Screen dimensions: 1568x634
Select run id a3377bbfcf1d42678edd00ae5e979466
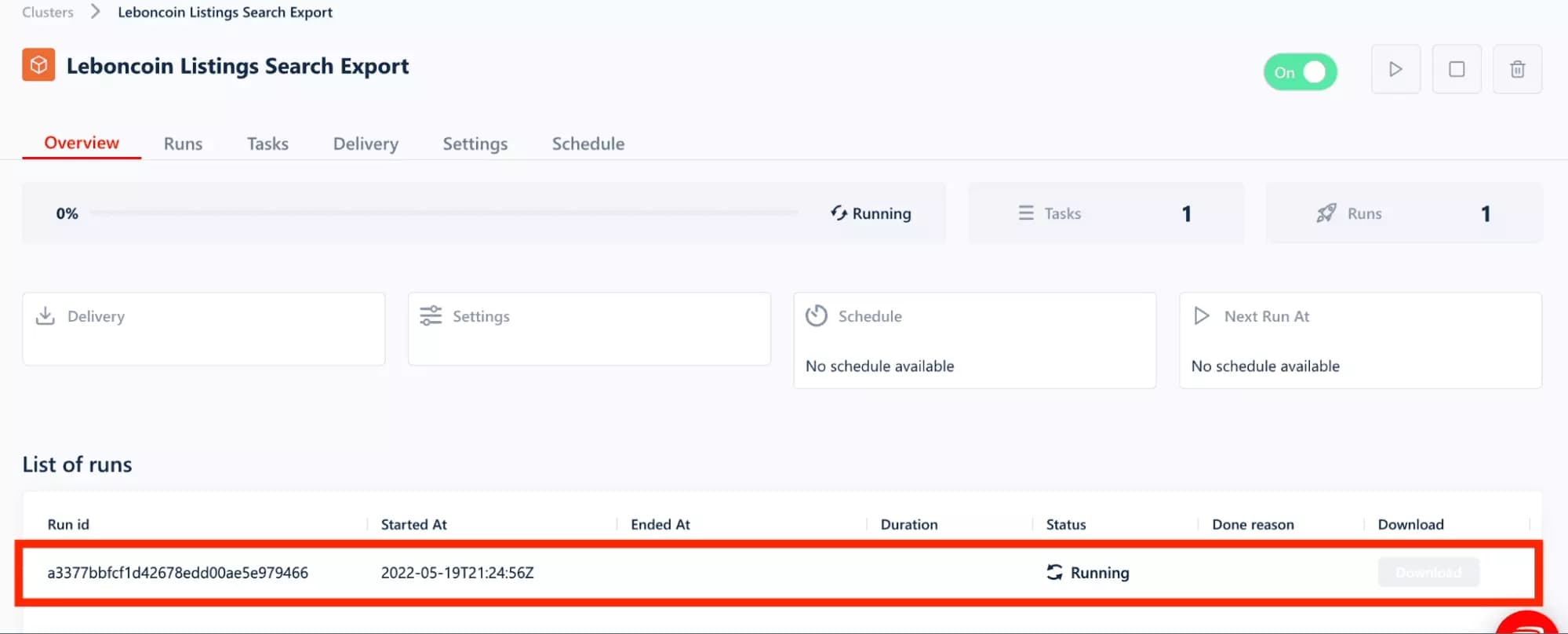click(x=178, y=573)
